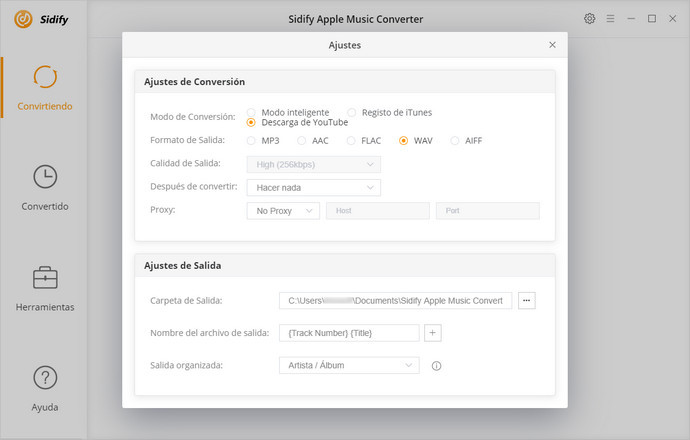690x440 pixels.
Task: Open Calidad de Salida High (256kbps) dropdown
Action: point(314,165)
